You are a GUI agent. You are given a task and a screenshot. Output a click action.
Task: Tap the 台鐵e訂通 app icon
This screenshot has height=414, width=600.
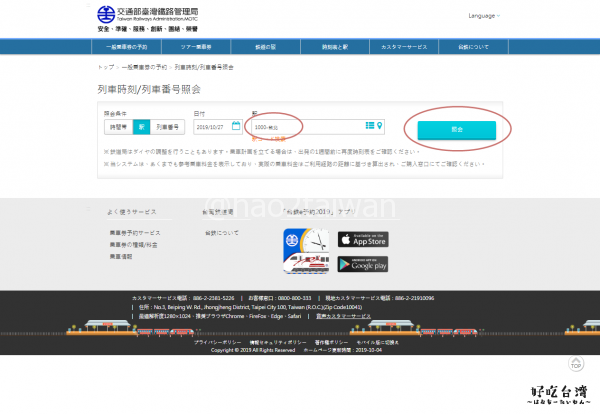tap(306, 251)
